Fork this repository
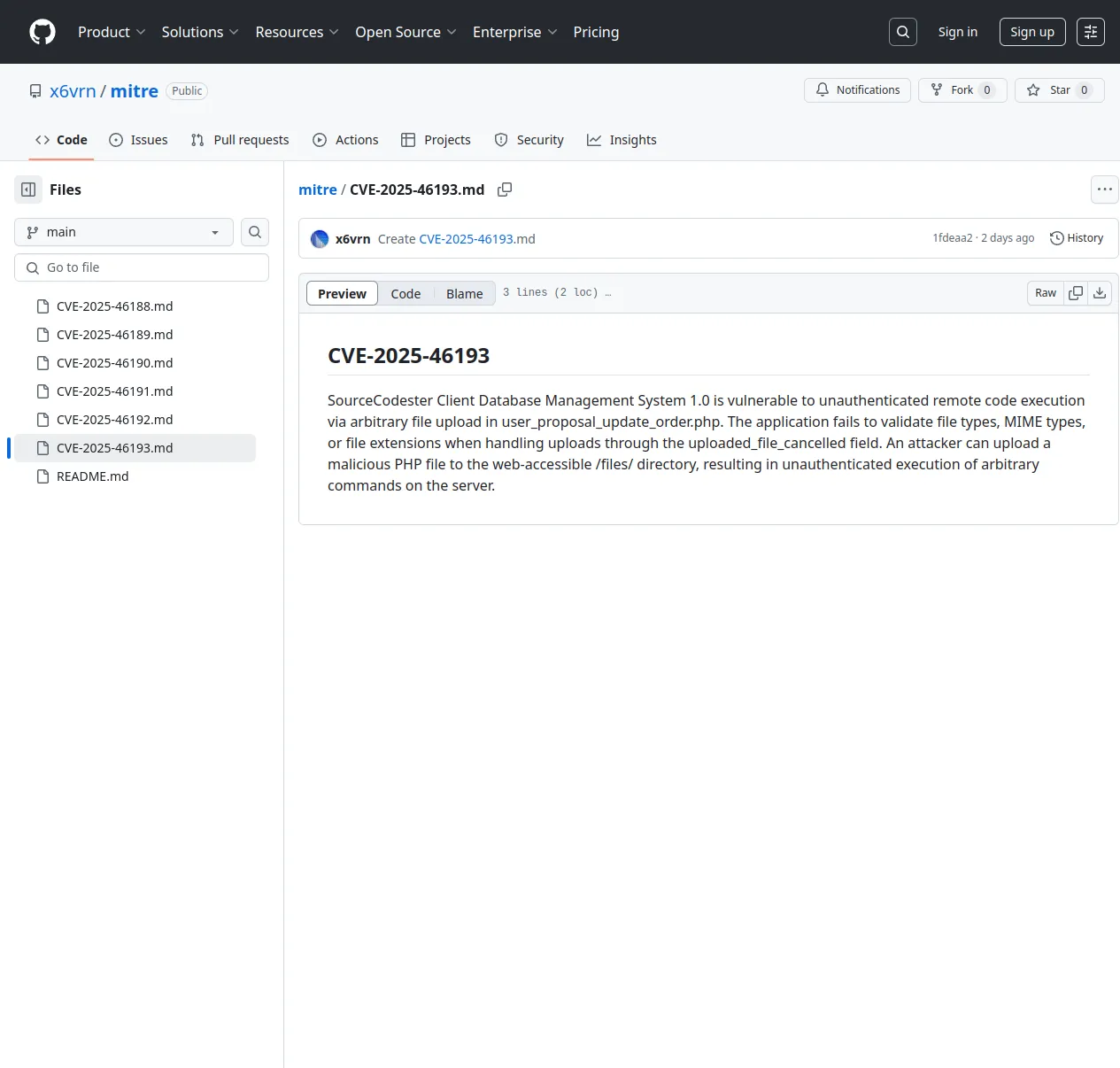The height and width of the screenshot is (1068, 1120). point(962,90)
